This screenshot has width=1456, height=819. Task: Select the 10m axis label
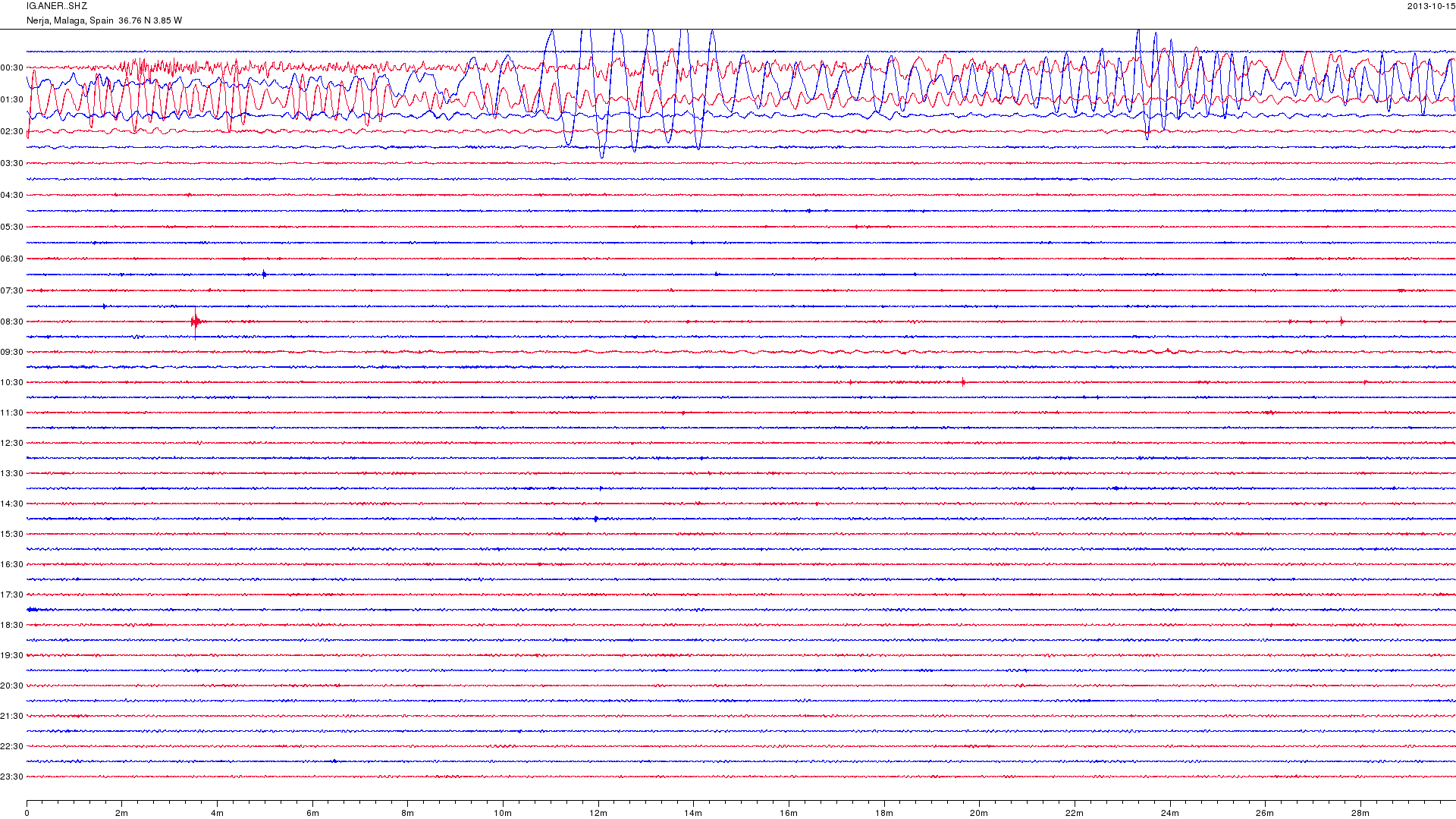pos(503,813)
